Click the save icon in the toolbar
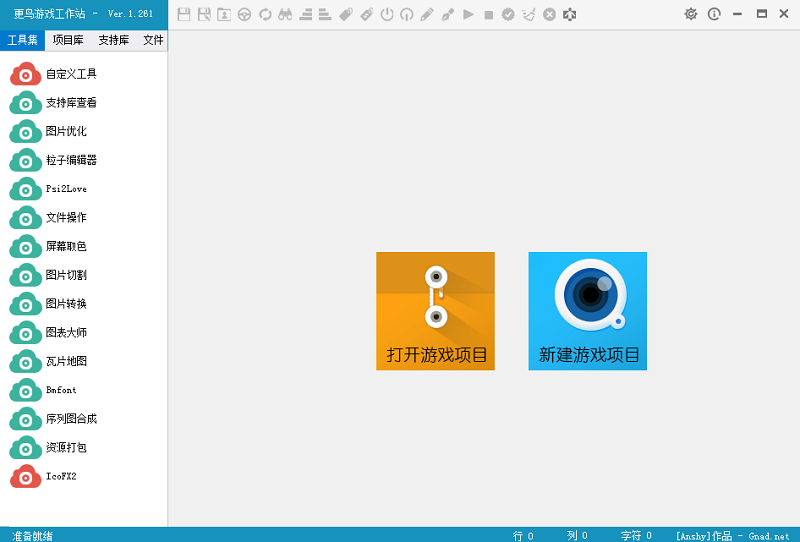The image size is (800, 542). click(184, 14)
